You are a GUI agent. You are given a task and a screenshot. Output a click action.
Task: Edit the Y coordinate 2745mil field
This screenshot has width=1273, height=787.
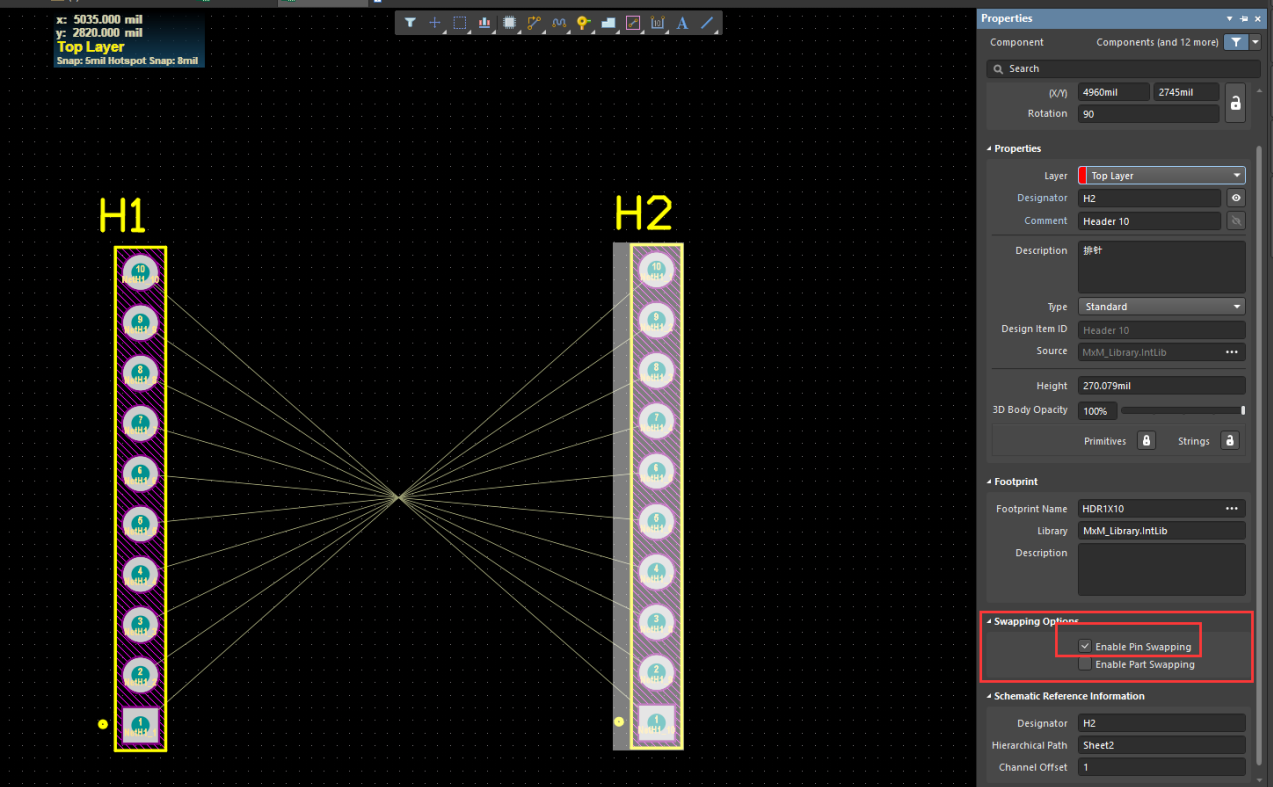pyautogui.click(x=1186, y=92)
